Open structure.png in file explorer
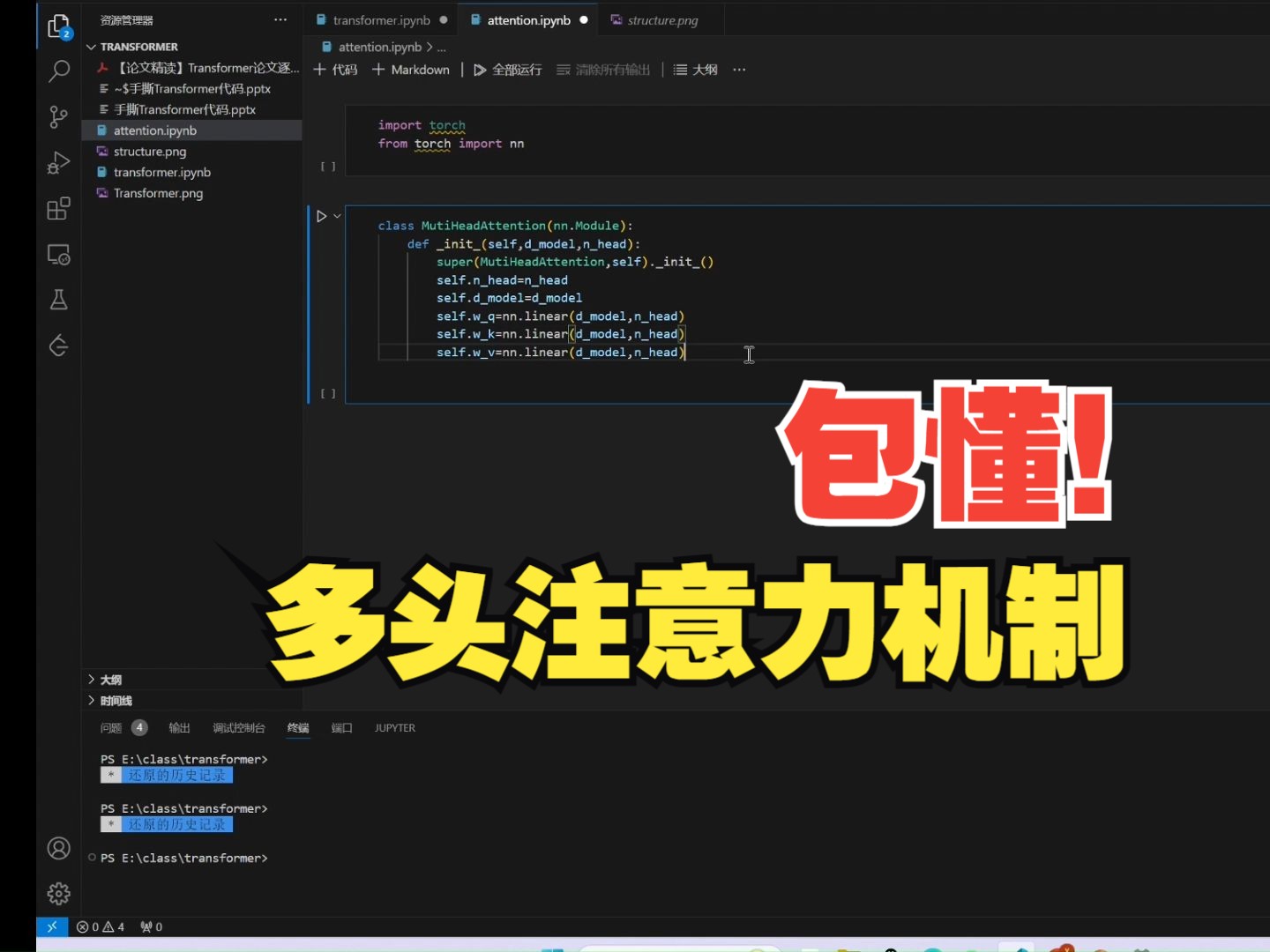 coord(192,152)
